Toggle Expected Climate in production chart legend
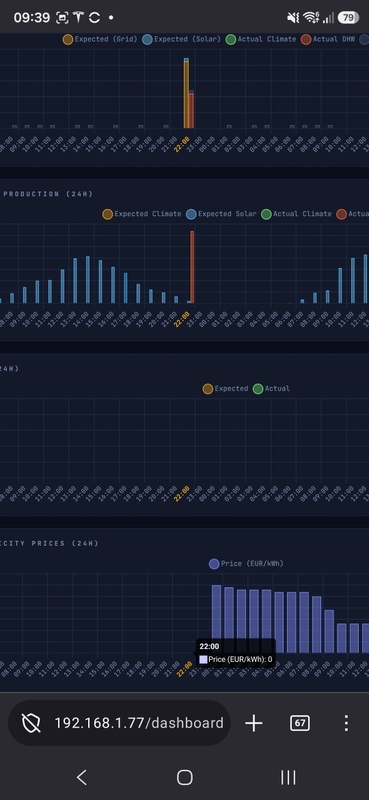Screen dimensions: 369x800 pos(141,214)
